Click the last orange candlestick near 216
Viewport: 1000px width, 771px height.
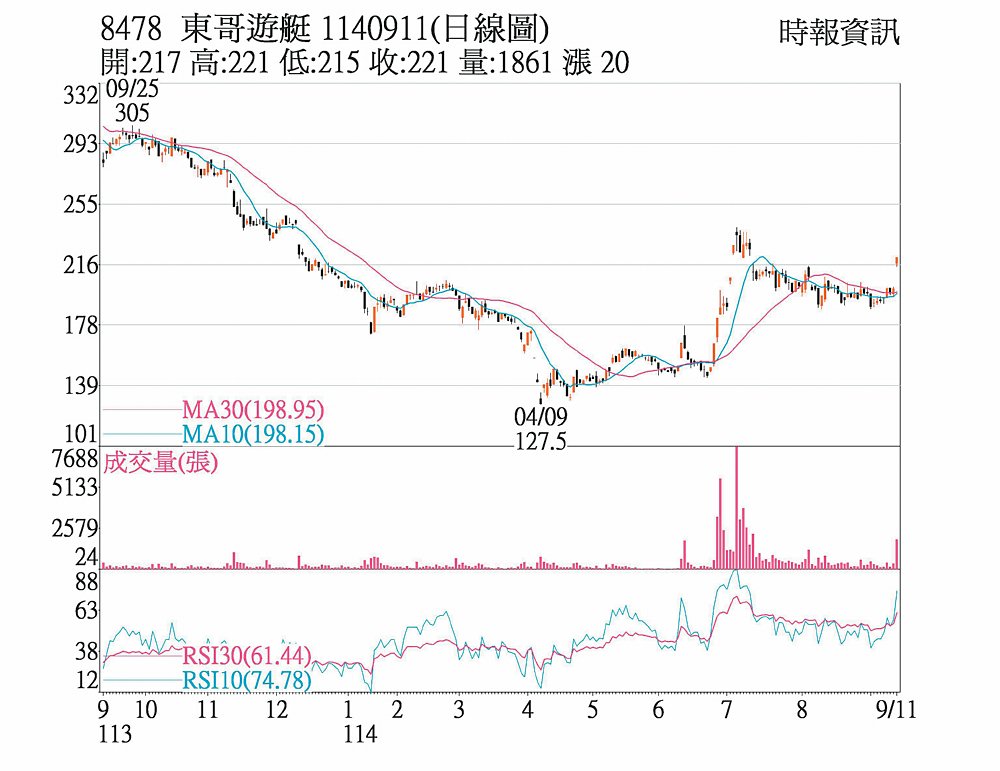click(x=897, y=261)
